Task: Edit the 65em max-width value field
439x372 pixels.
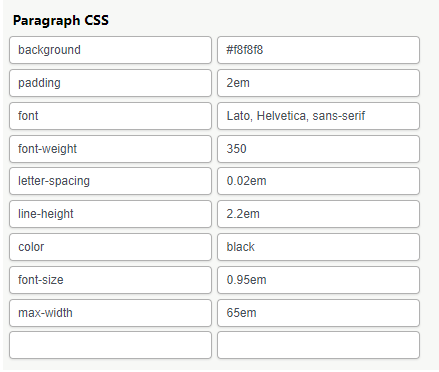Action: pos(318,313)
